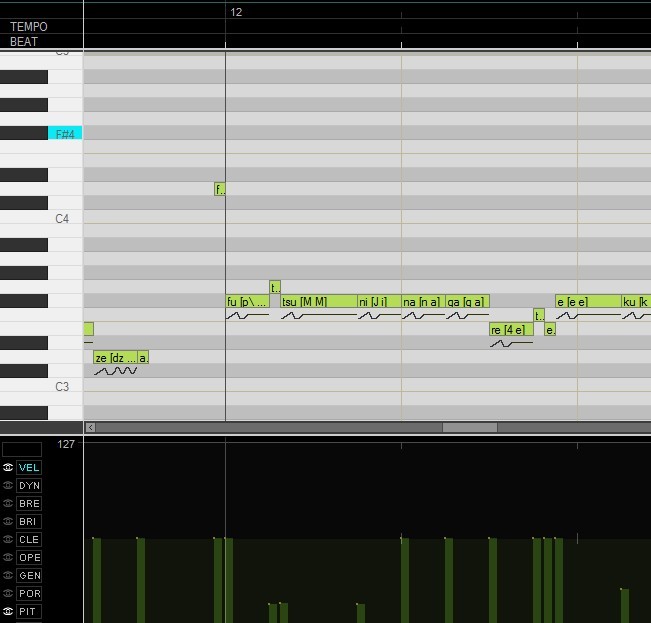Screen dimensions: 651x623
Task: Select the note 'e [e e]'
Action: coord(588,301)
